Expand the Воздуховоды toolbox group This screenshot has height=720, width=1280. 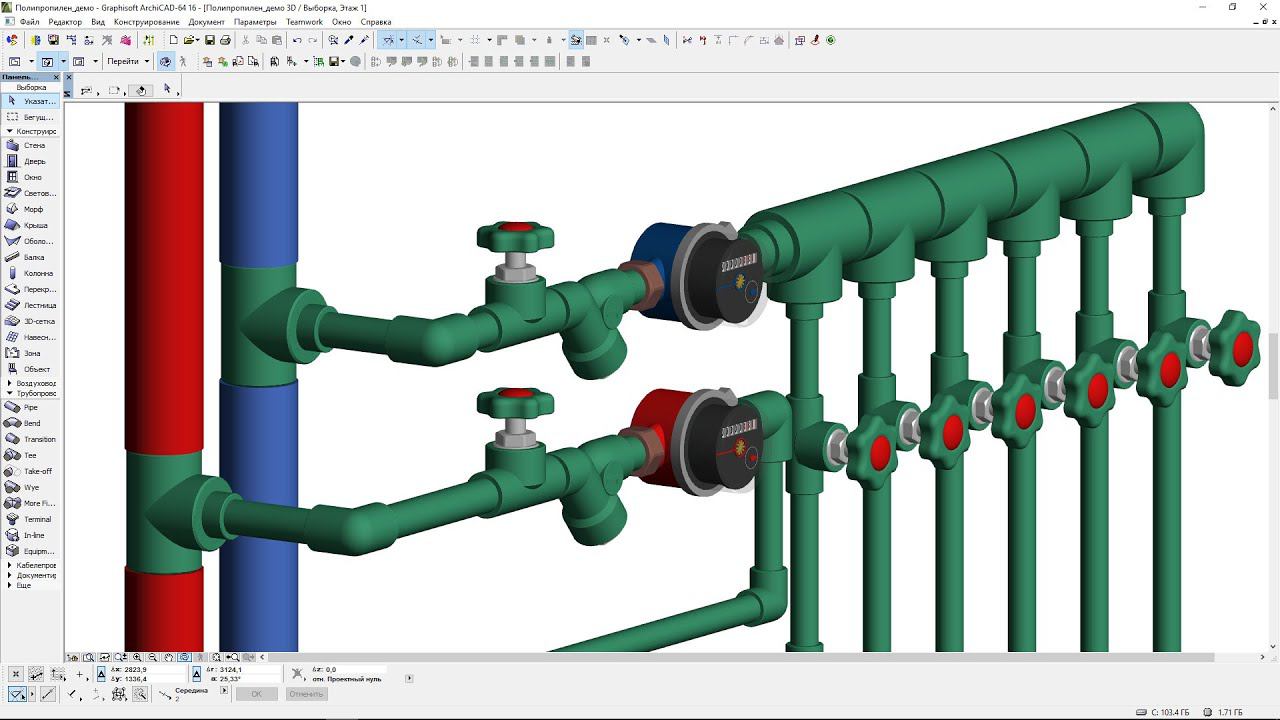[10, 383]
